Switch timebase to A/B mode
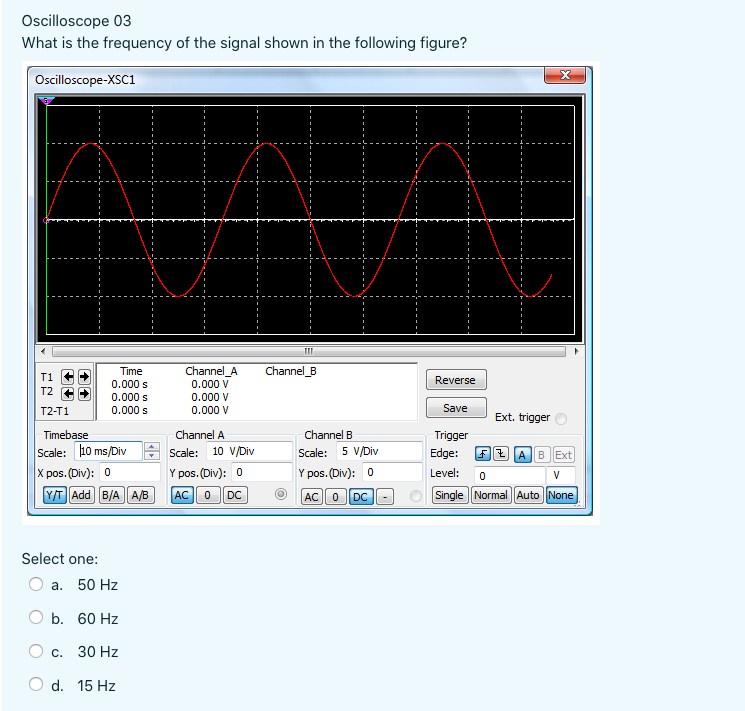745x711 pixels. pos(140,495)
